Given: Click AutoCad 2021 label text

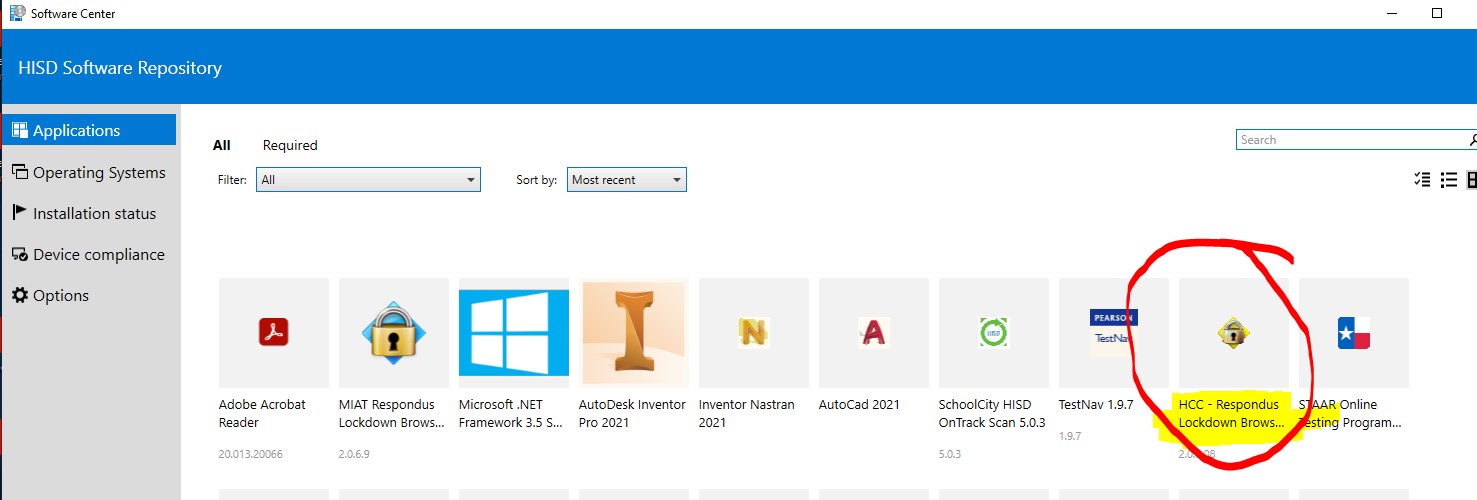Looking at the screenshot, I should 859,405.
